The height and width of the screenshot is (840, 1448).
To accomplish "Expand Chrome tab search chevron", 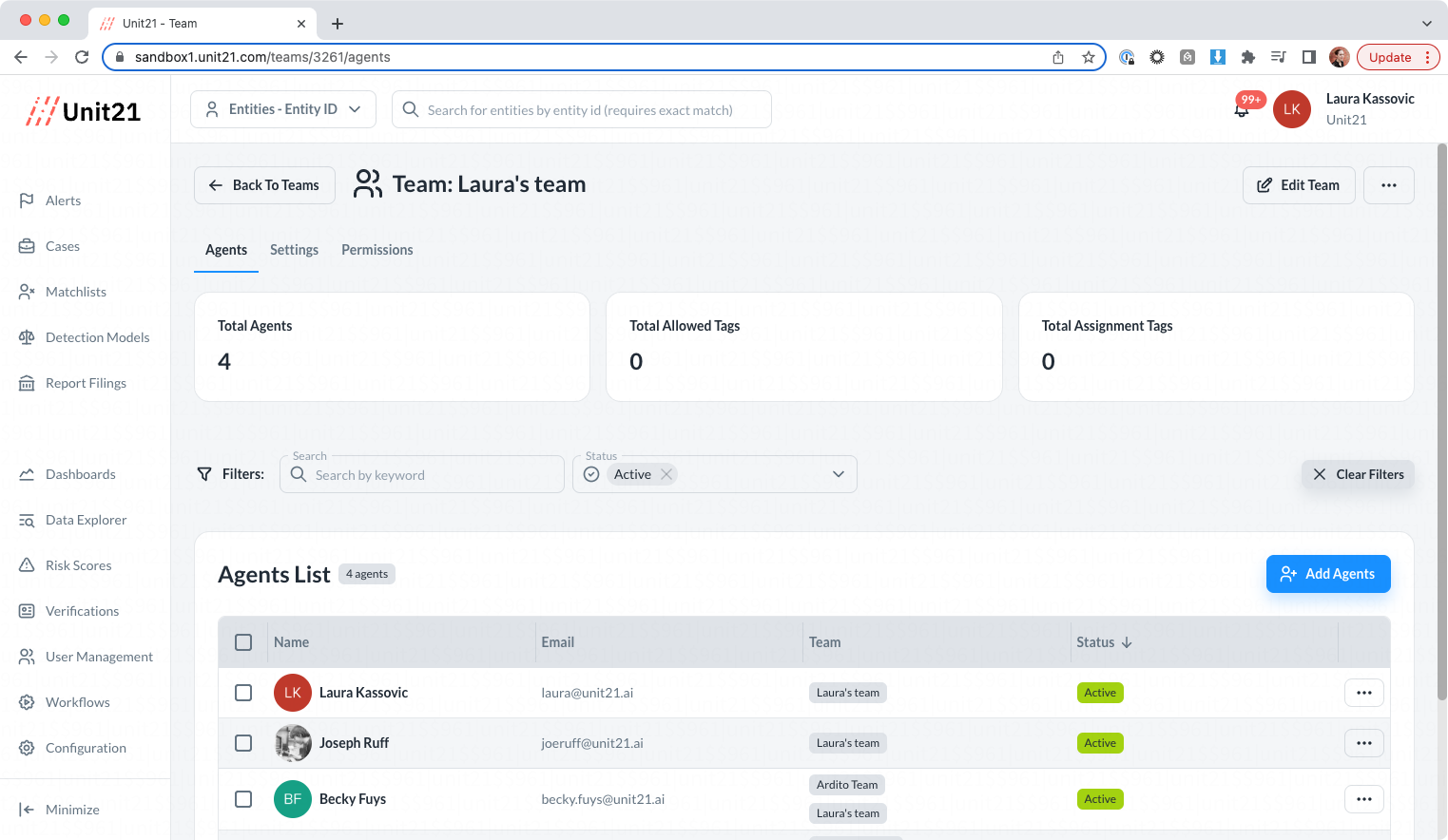I will tap(1427, 24).
